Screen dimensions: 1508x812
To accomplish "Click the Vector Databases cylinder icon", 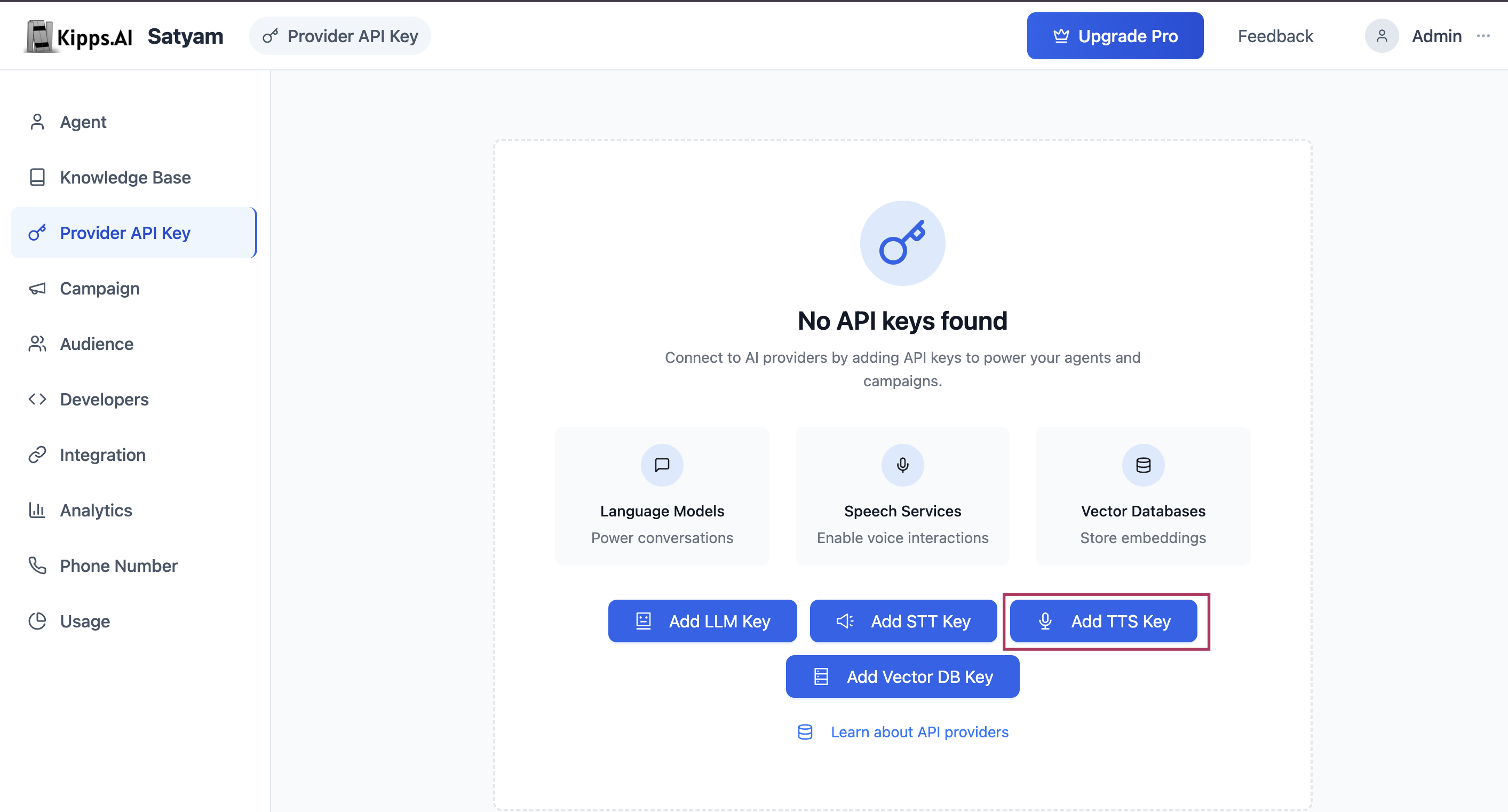I will tap(1142, 465).
